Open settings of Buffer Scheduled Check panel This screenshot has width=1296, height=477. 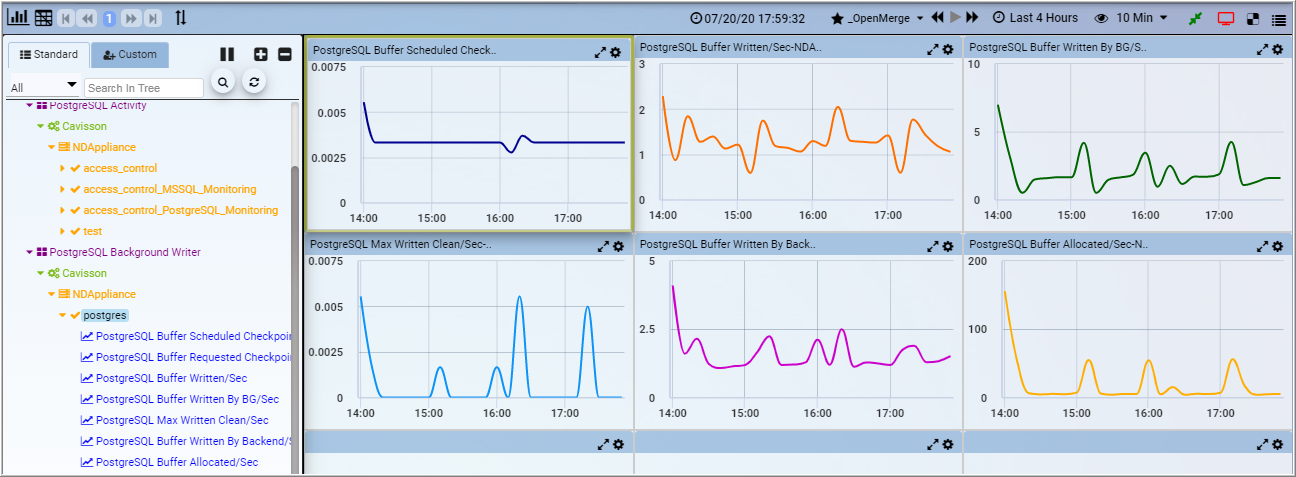coord(616,50)
